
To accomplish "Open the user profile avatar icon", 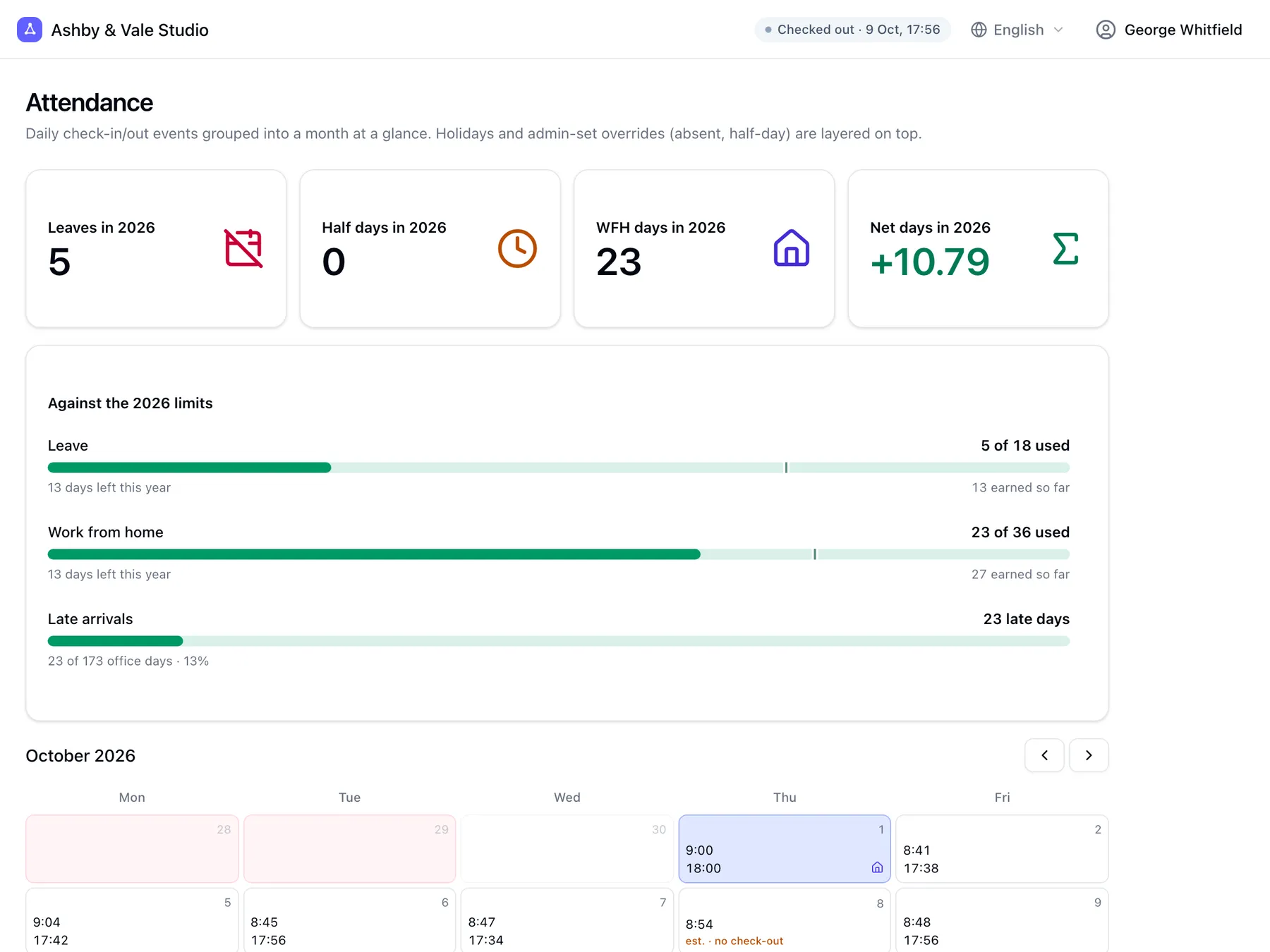I will pos(1106,30).
